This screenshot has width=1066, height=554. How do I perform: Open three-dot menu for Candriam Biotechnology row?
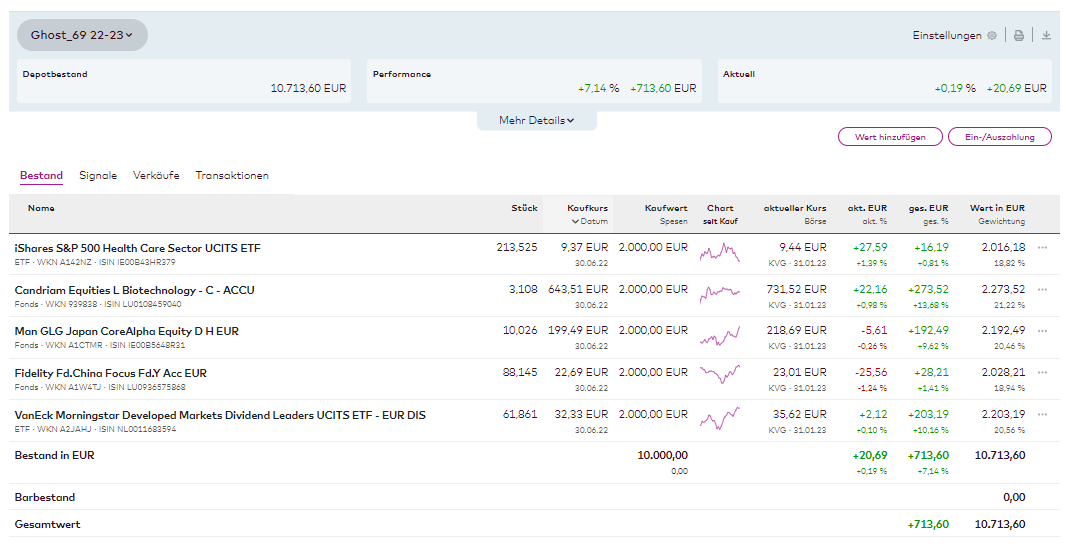pos(1043,289)
